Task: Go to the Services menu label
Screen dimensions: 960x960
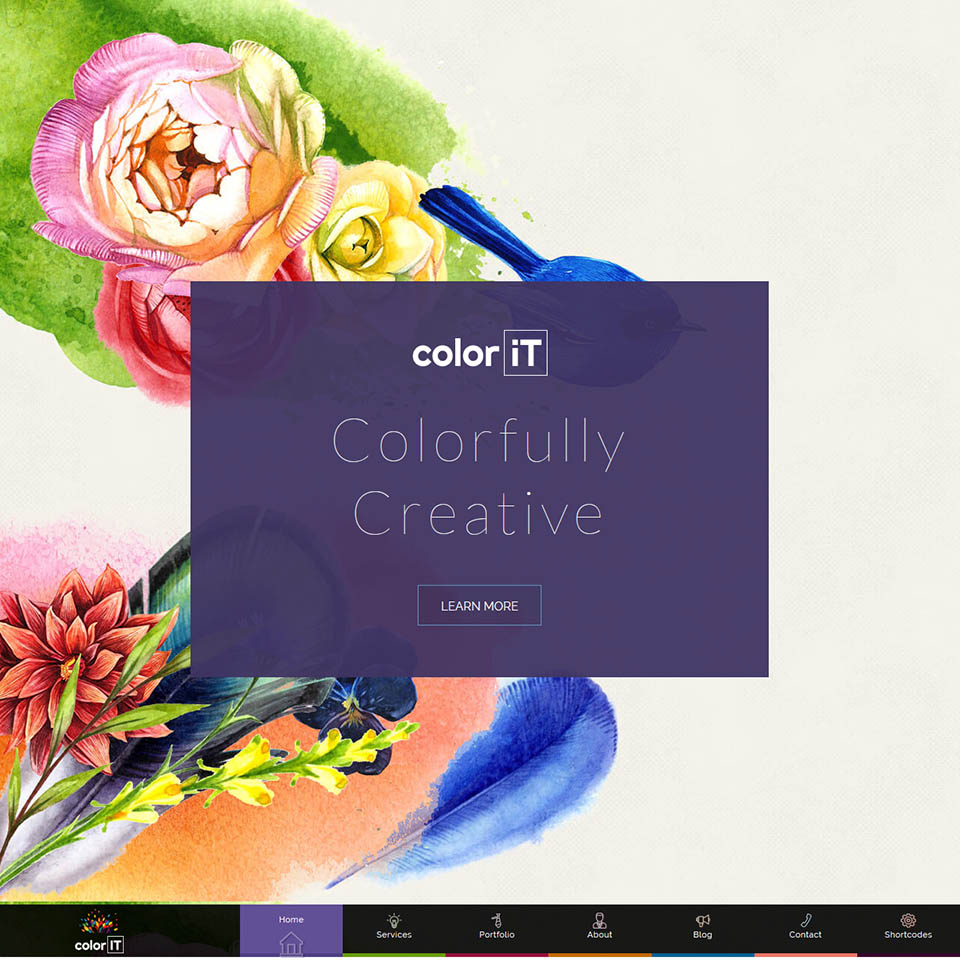Action: tap(394, 935)
